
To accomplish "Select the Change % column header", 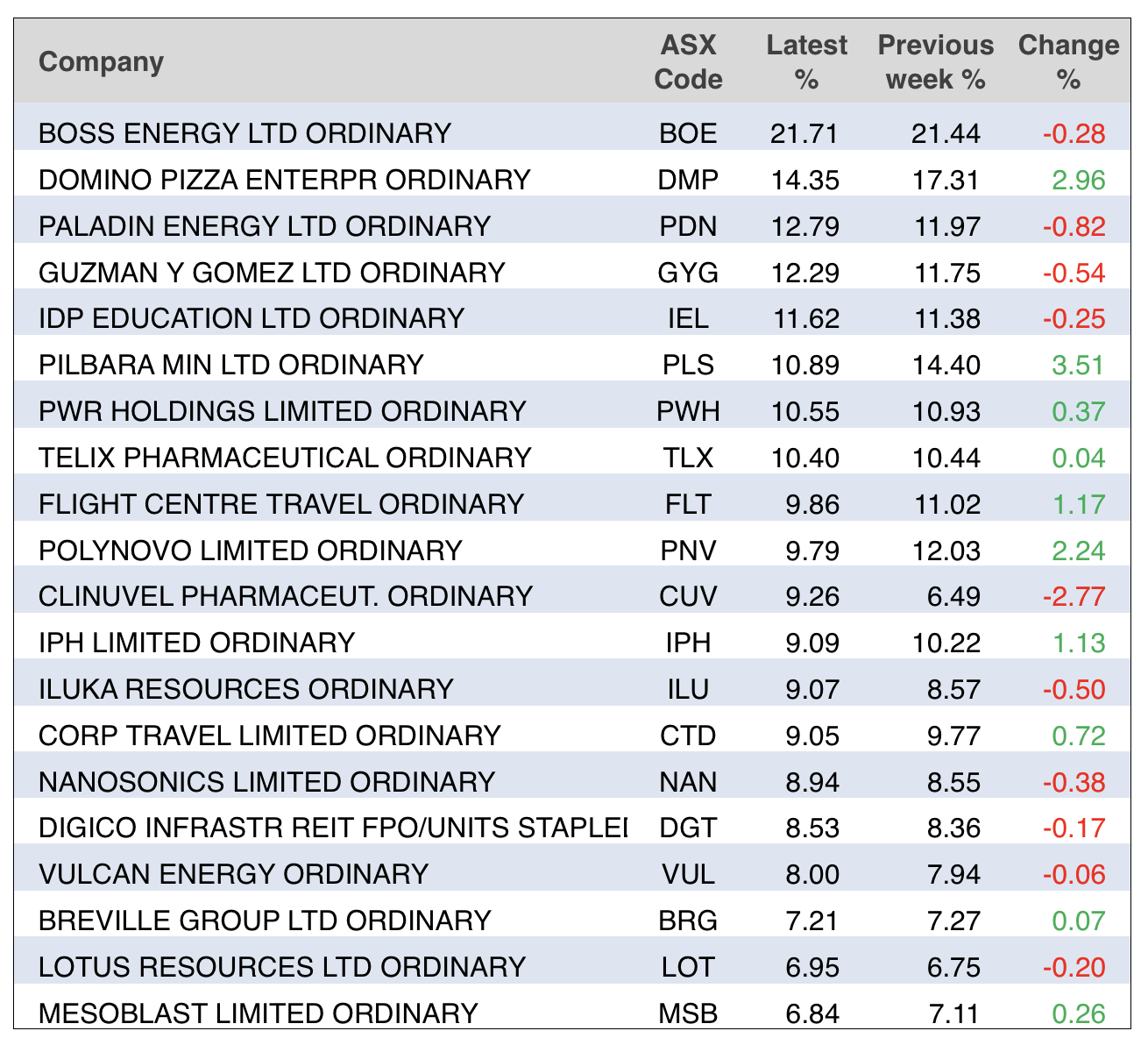I will tap(1067, 62).
